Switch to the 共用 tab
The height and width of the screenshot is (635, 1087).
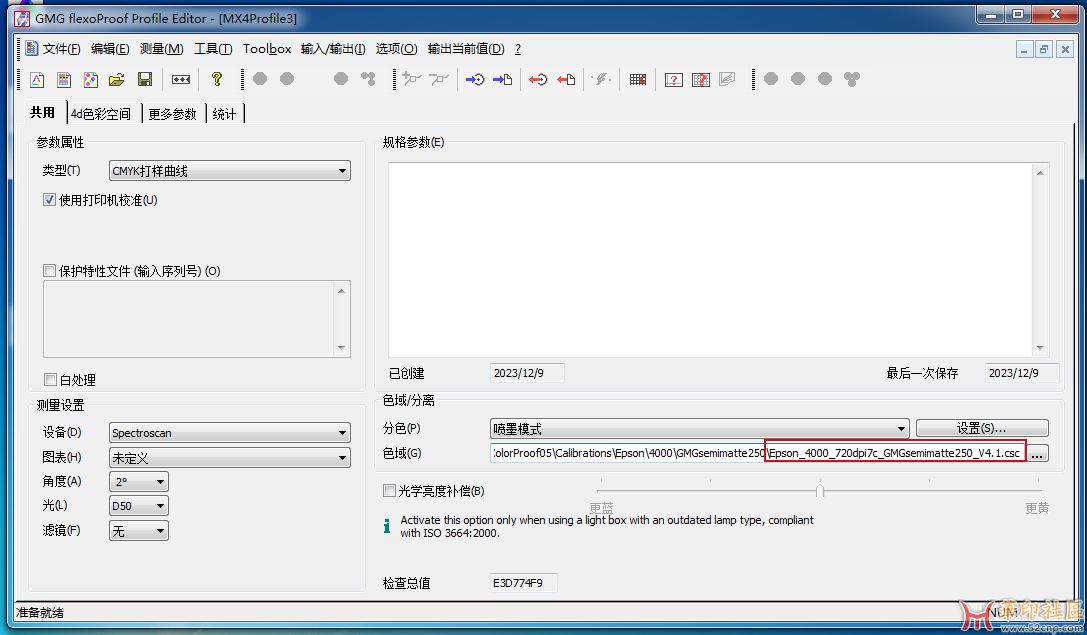(x=43, y=112)
